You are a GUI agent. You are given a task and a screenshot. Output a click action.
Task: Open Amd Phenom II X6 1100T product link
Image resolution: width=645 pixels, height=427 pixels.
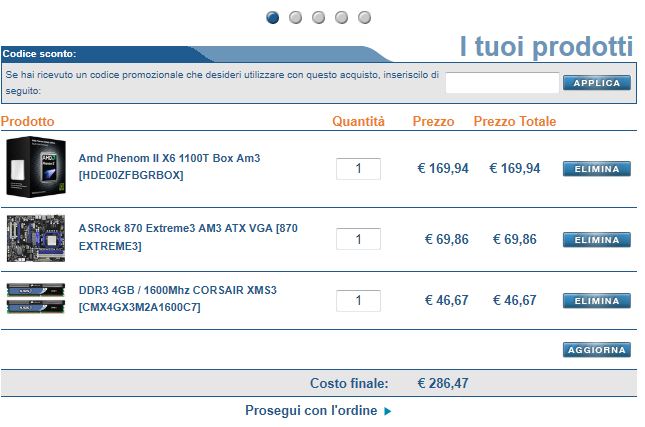169,166
